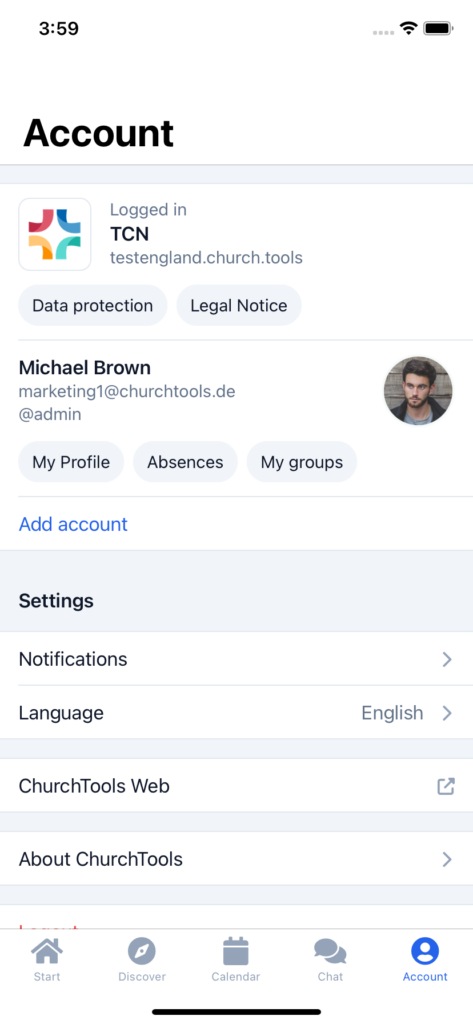This screenshot has width=473, height=1024.
Task: Open the Absences pill button
Action: tap(185, 462)
